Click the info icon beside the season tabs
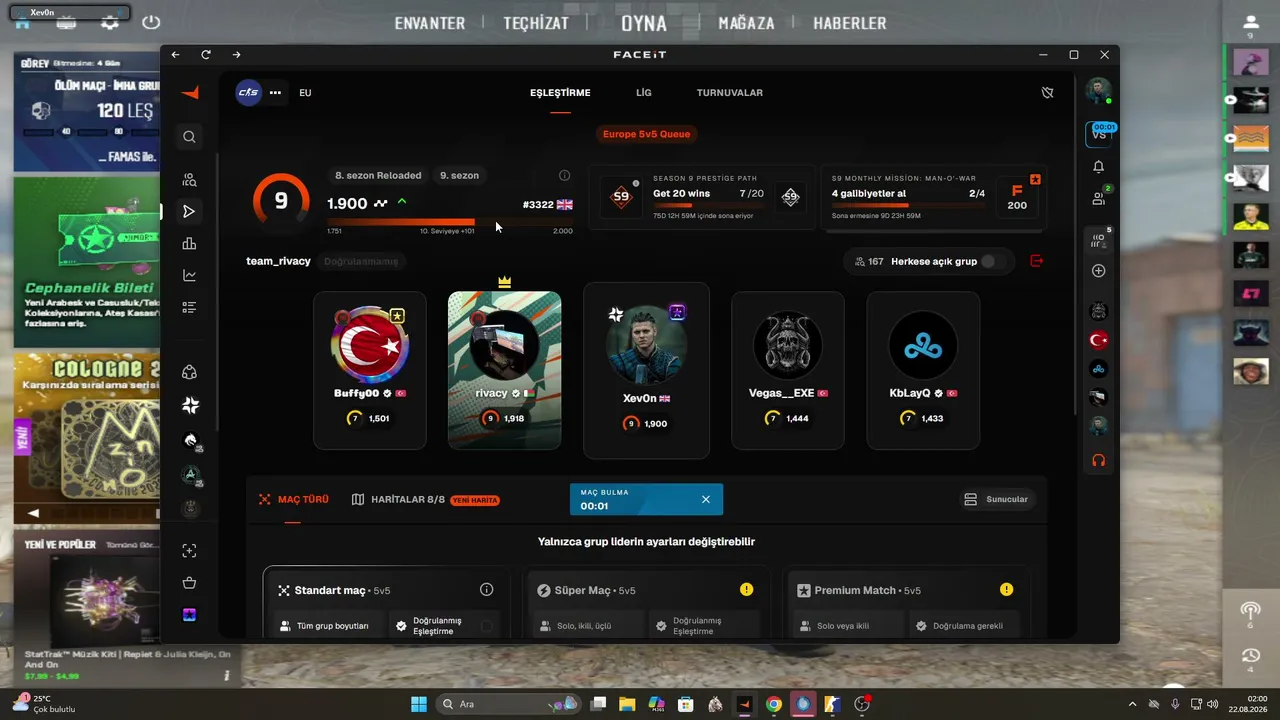 pyautogui.click(x=564, y=176)
